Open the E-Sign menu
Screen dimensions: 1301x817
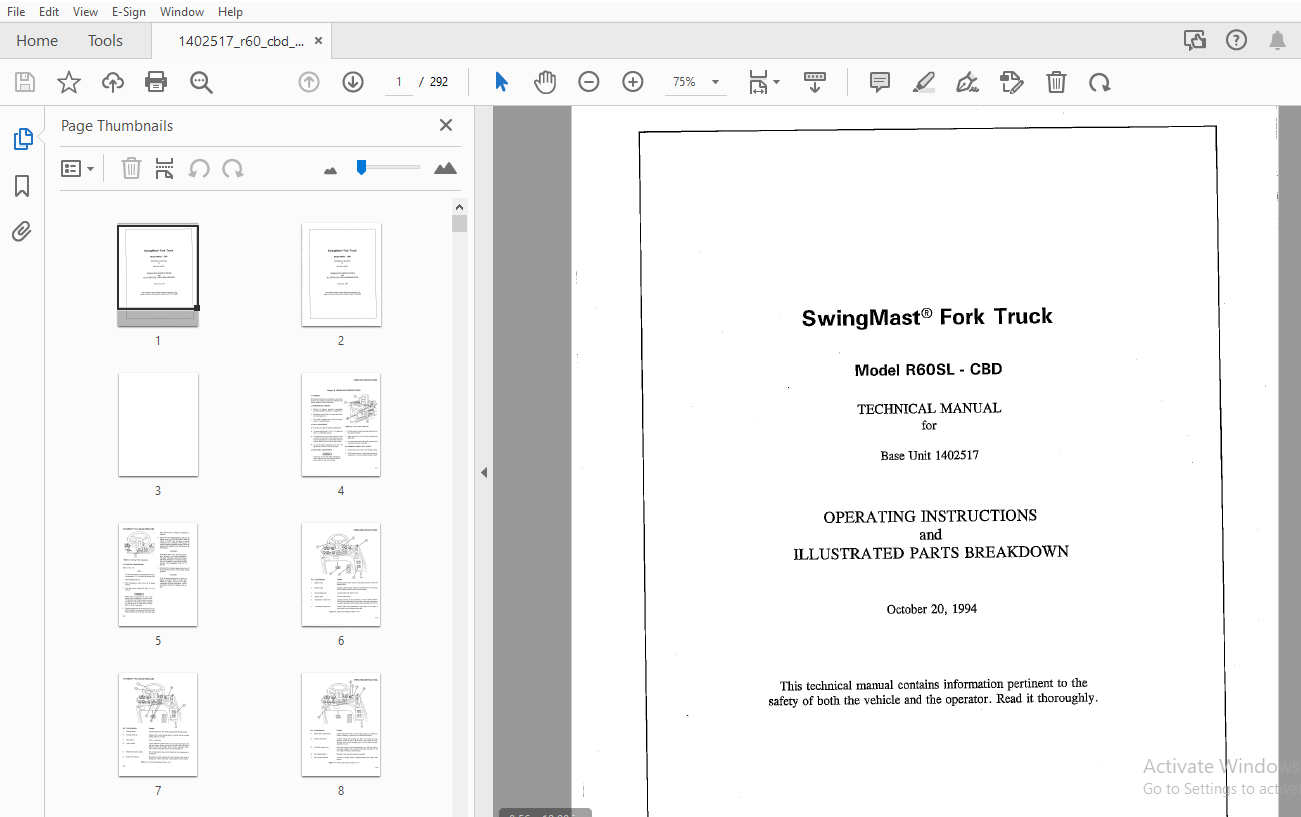[128, 11]
